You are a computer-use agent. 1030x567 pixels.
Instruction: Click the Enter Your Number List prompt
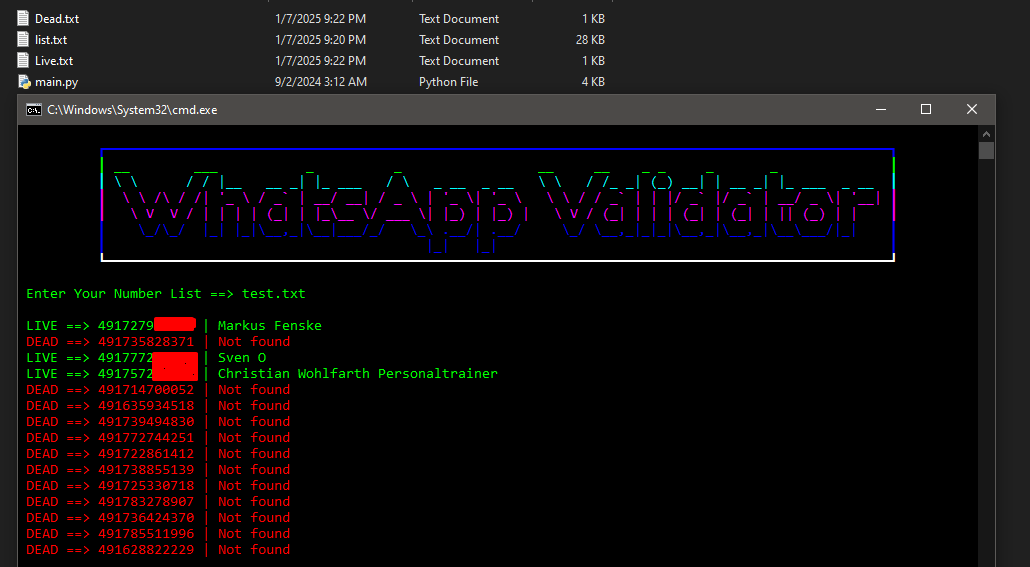tap(129, 294)
